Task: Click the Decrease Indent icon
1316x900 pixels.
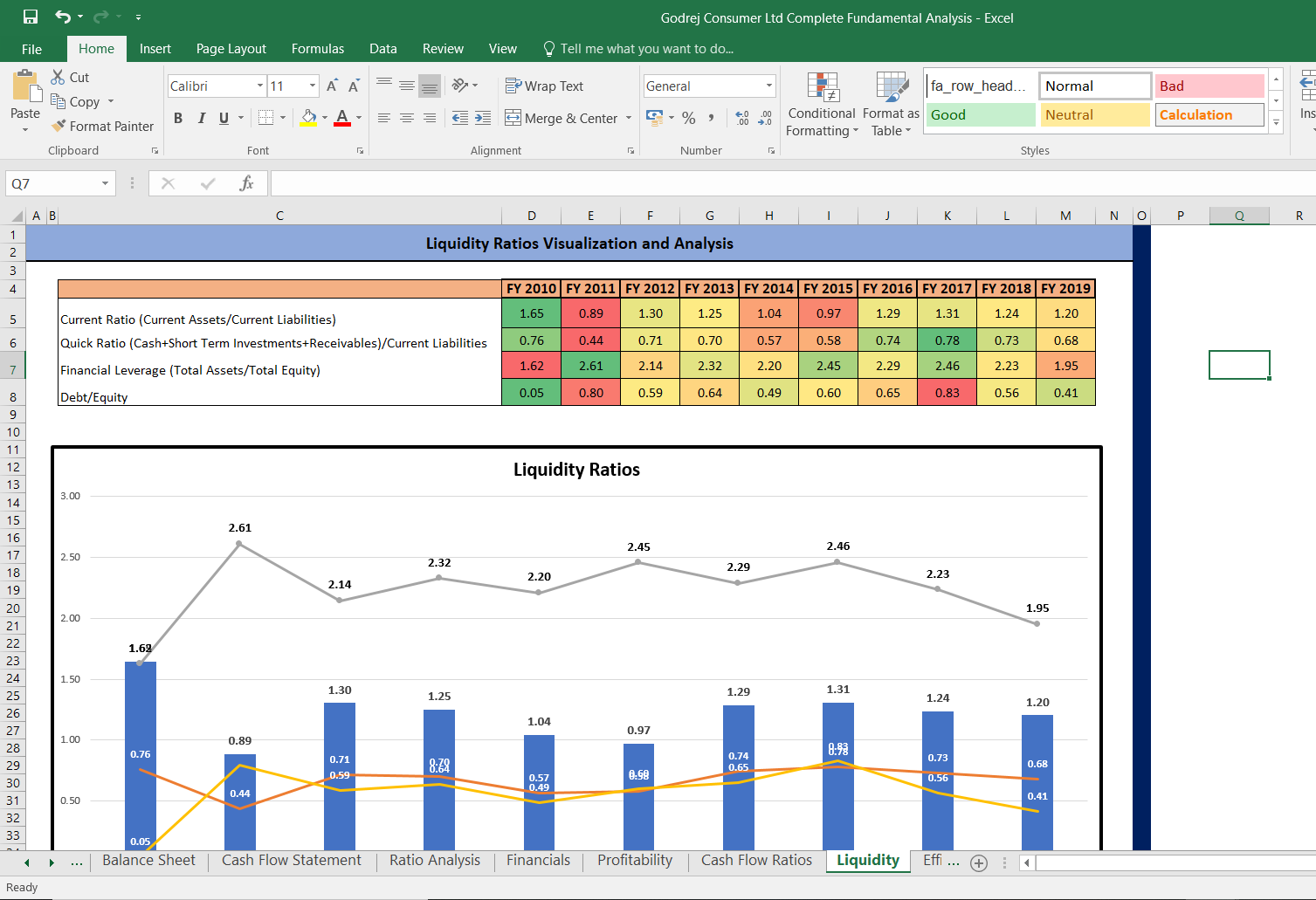Action: coord(460,118)
